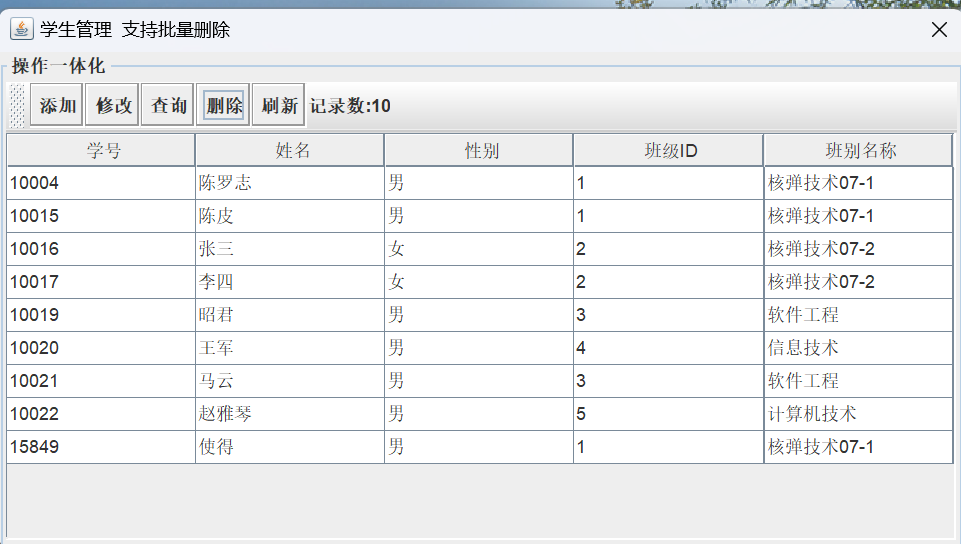Screen dimensions: 961x544
Task: Click the name cell 陈皮
Action: 290,216
